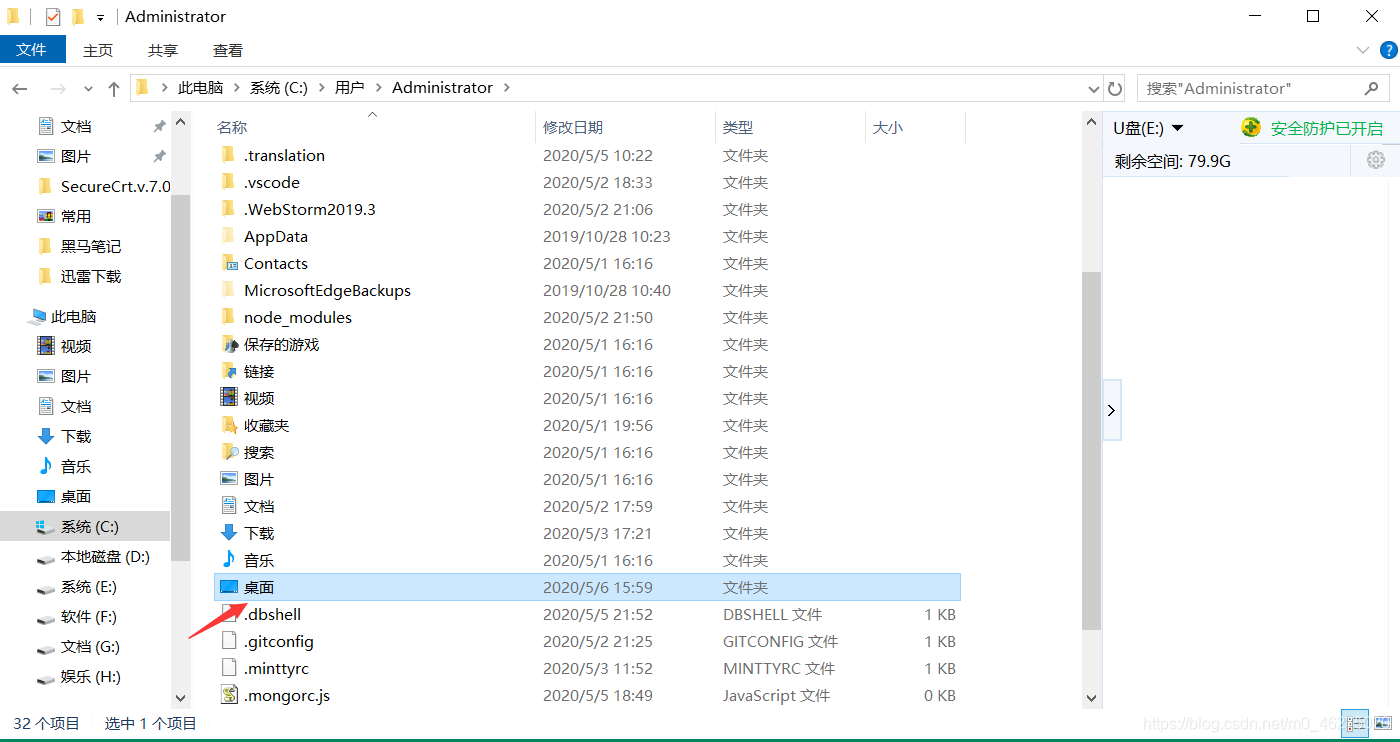The width and height of the screenshot is (1400, 742).
Task: Click the 视频 film icon in file list
Action: (229, 398)
